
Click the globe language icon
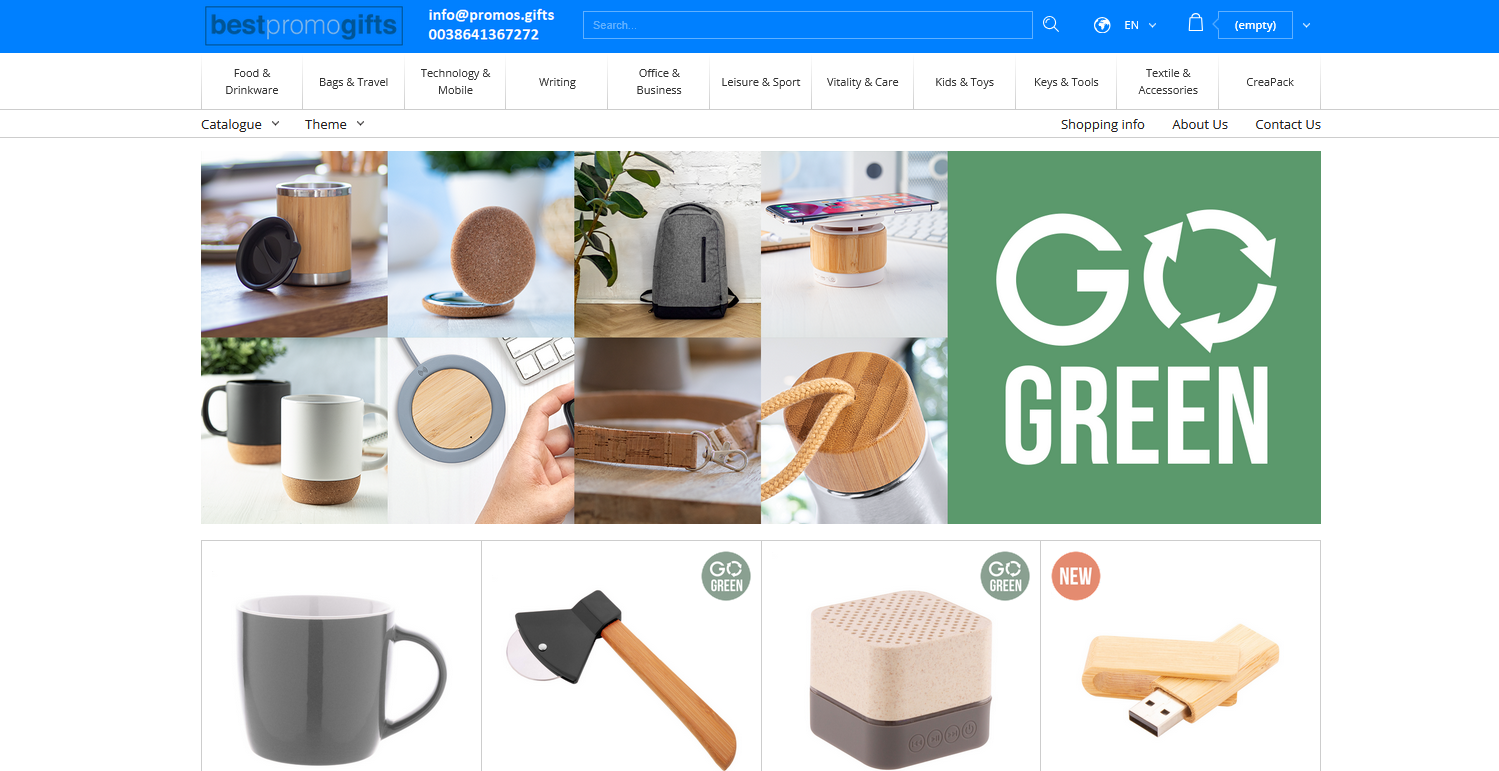coord(1102,25)
